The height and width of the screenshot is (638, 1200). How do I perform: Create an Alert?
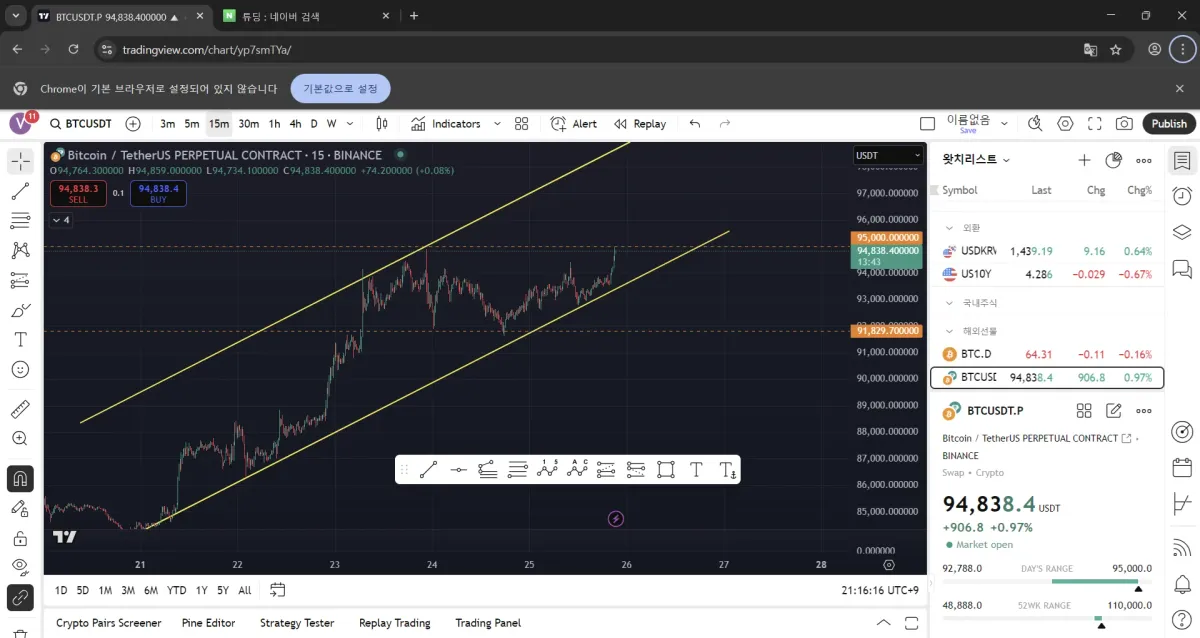574,124
